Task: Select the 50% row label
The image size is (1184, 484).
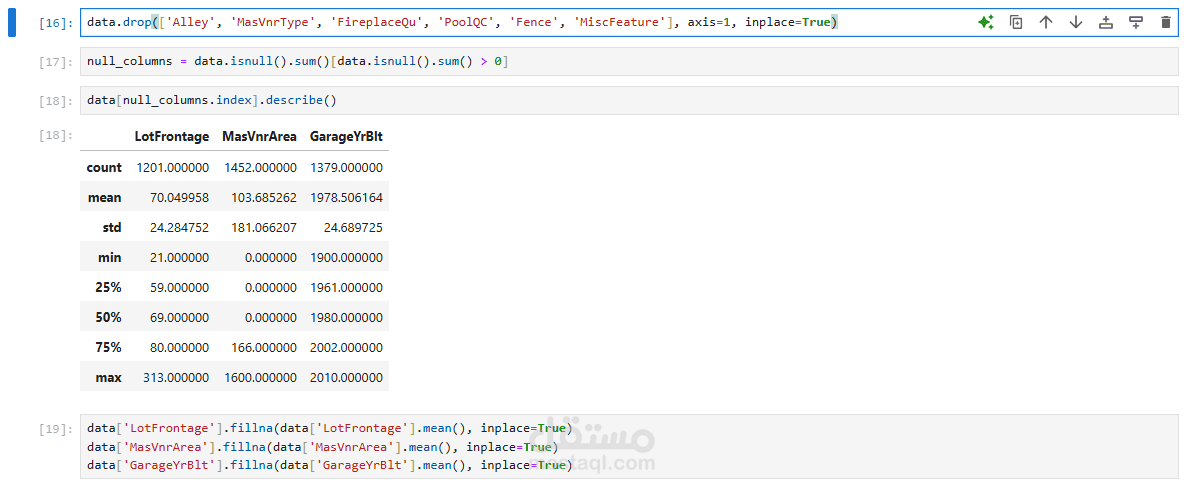Action: tap(109, 318)
